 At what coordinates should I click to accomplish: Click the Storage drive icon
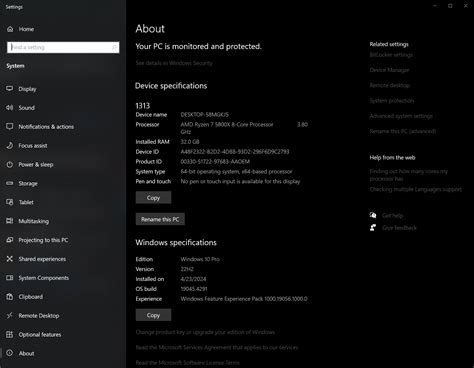10,183
